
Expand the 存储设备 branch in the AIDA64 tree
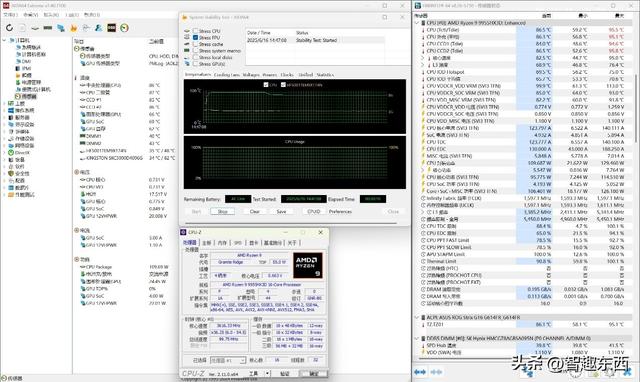(4, 138)
